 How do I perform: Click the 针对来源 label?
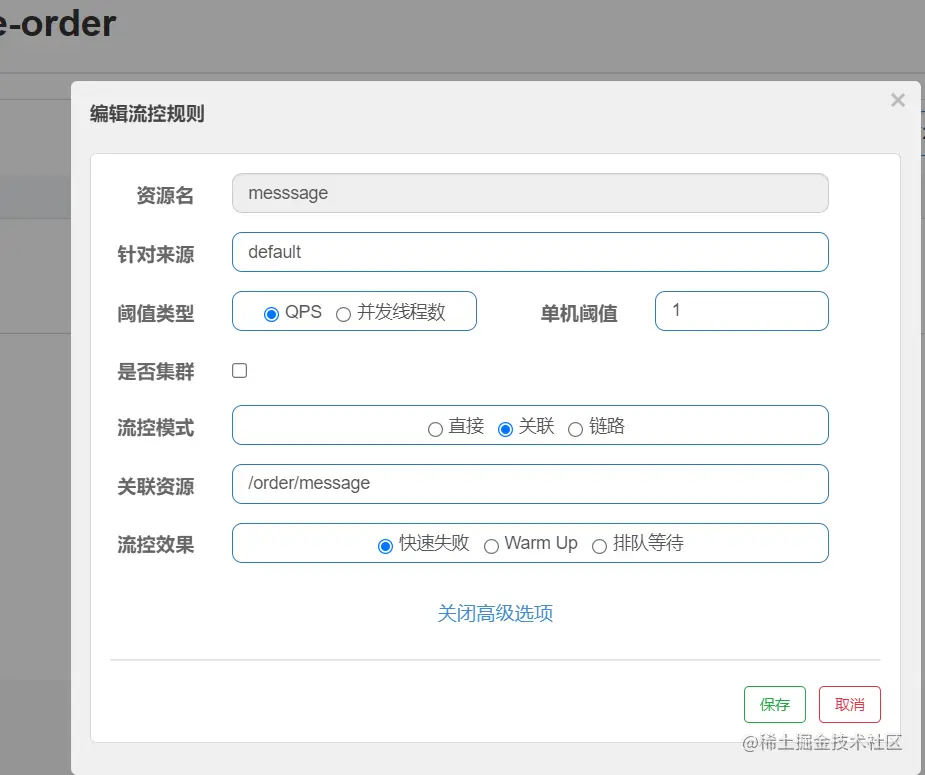click(156, 254)
